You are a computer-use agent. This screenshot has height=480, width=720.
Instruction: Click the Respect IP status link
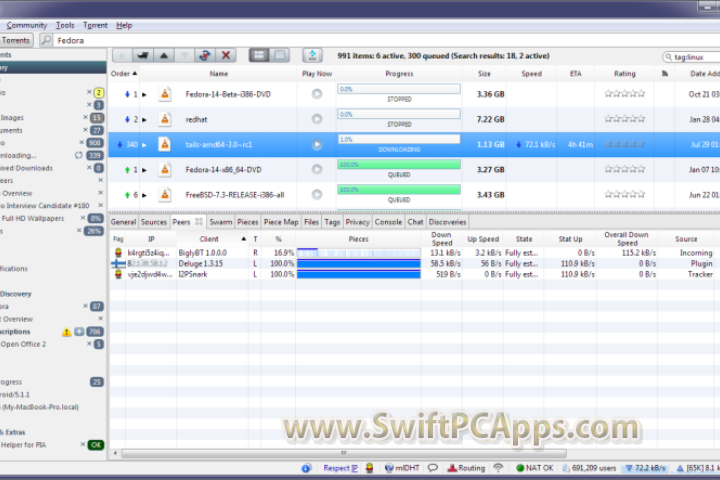340,468
